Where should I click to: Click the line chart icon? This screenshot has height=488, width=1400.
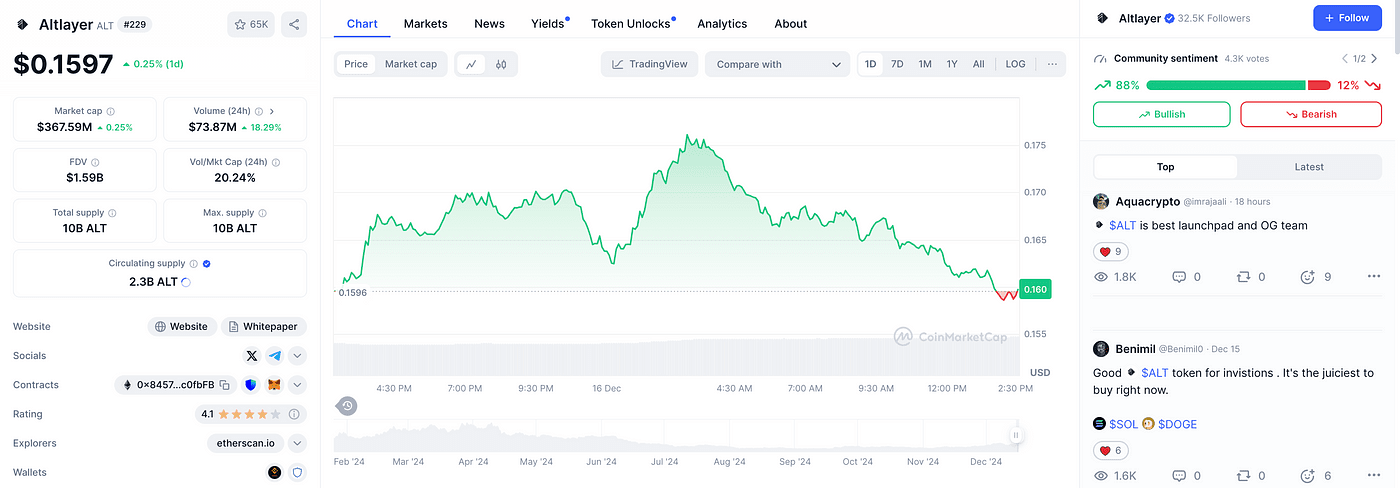coord(470,64)
